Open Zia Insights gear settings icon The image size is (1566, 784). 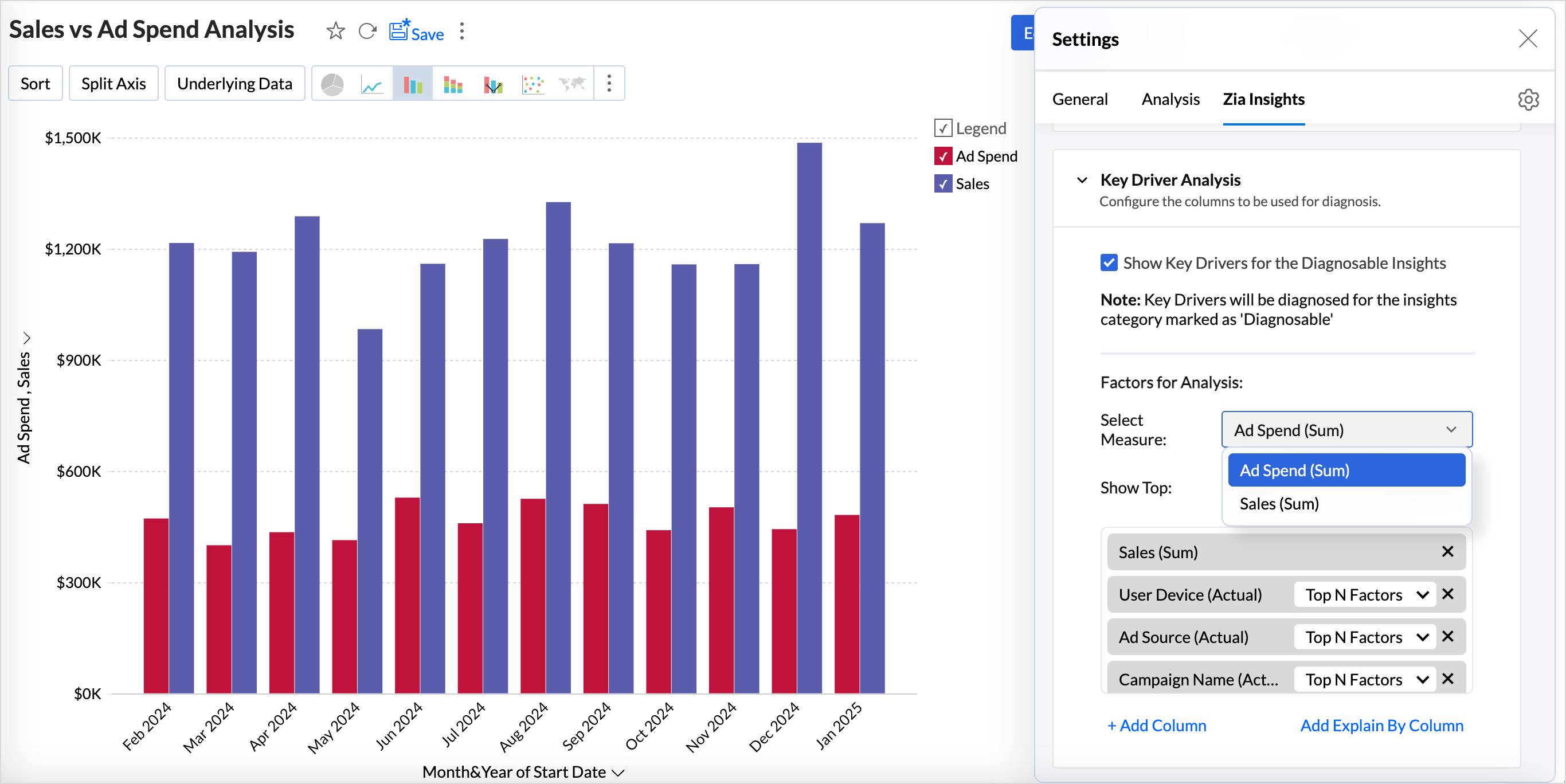click(1528, 99)
